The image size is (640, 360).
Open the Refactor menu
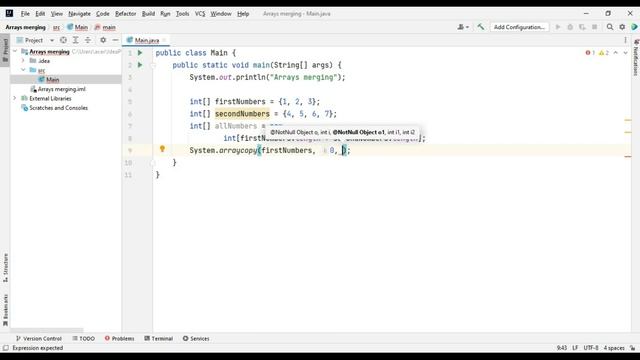click(x=125, y=13)
